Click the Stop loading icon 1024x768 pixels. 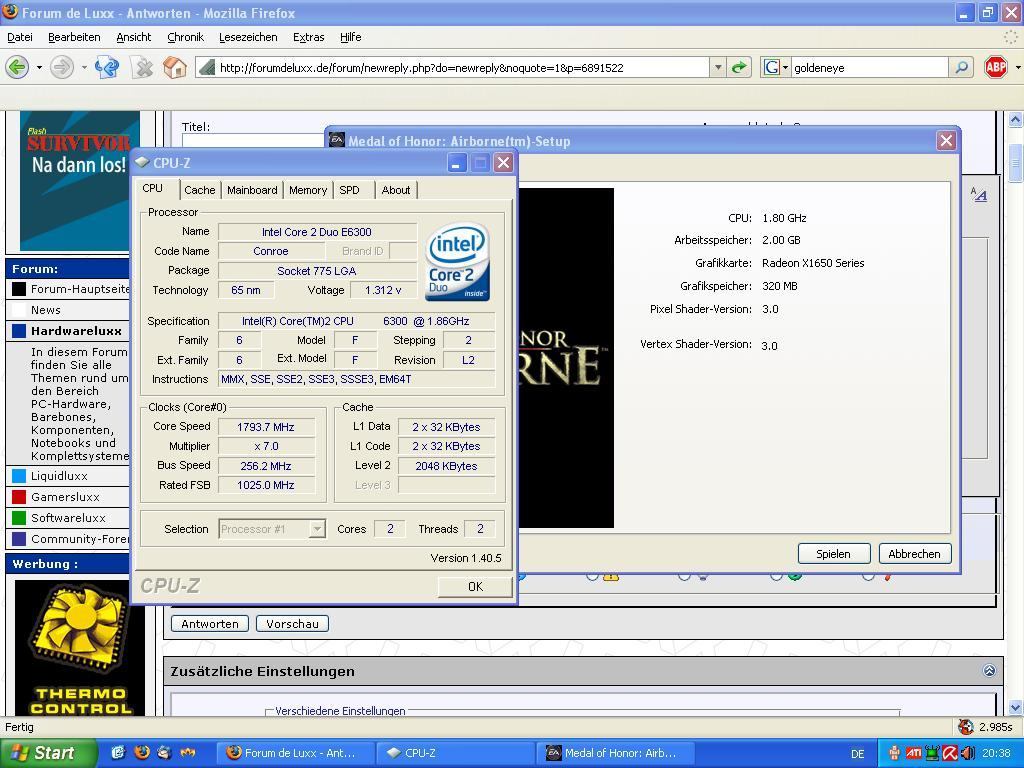coord(142,67)
